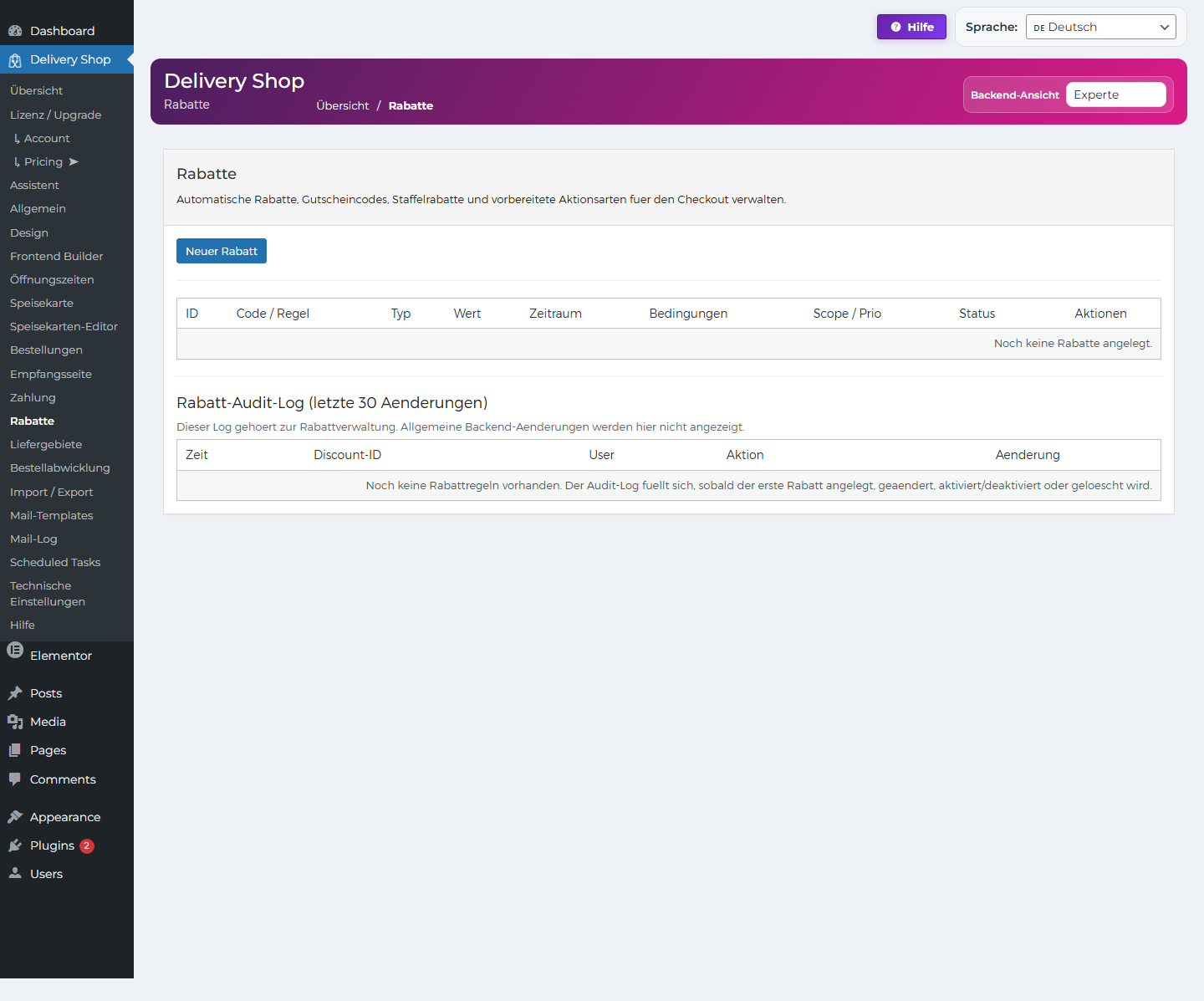Screen dimensions: 1204x1001
Task: Go to Öffnungszeiten settings
Action: [52, 279]
